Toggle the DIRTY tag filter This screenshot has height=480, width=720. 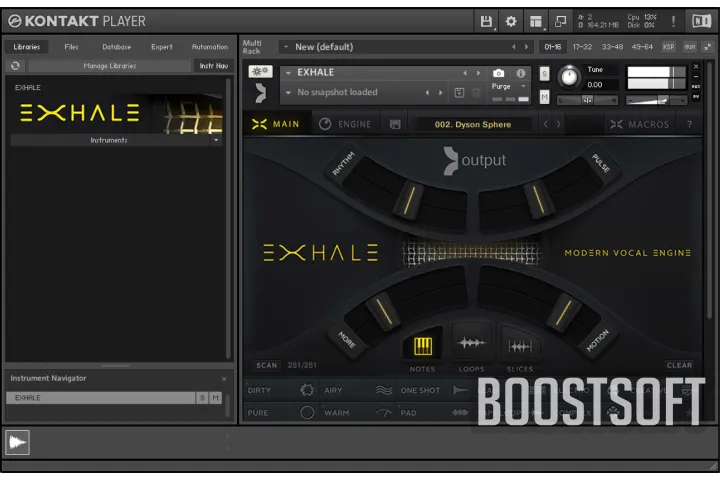pyautogui.click(x=281, y=390)
